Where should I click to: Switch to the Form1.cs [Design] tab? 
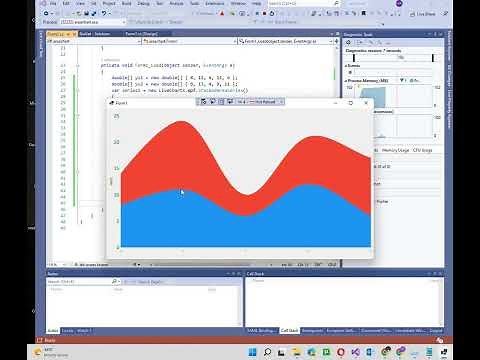click(x=142, y=34)
